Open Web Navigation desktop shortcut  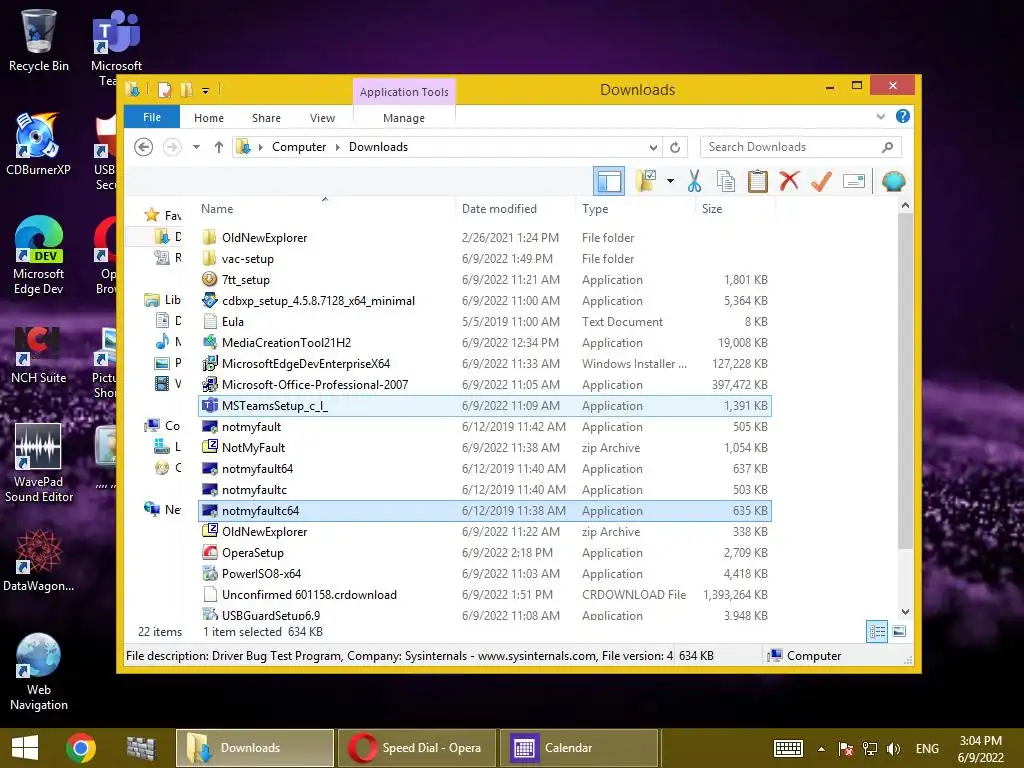coord(39,672)
